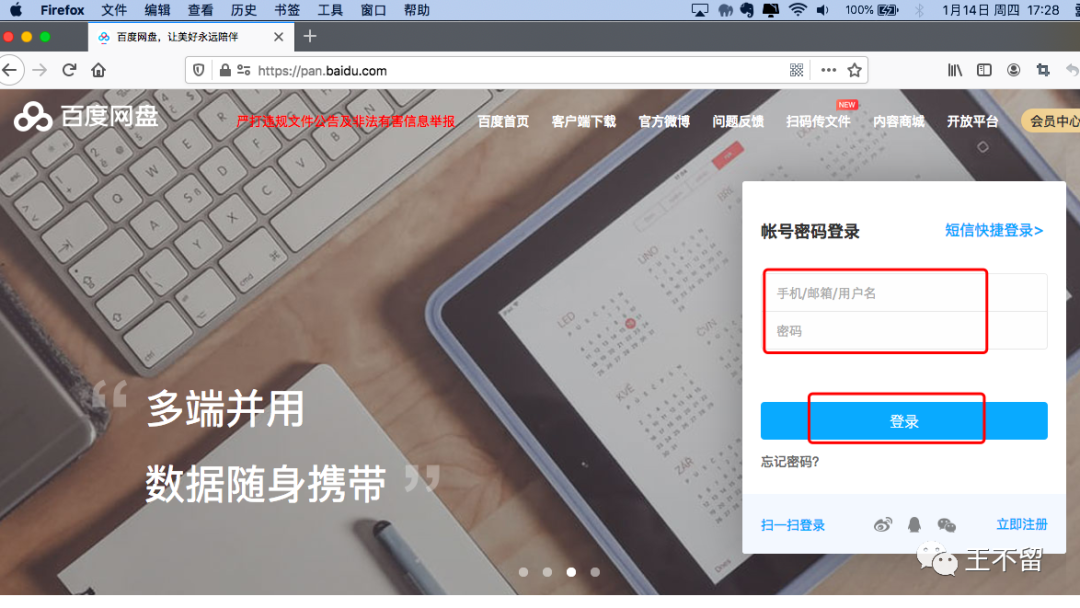Go forward with the forward arrow
Viewport: 1080px width, 608px height.
[x=40, y=70]
